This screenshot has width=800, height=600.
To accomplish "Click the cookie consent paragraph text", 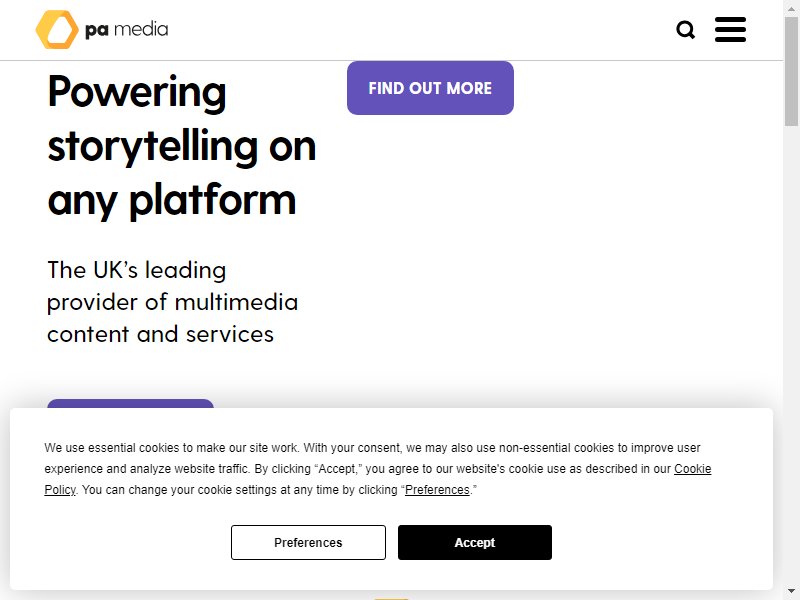I will point(378,468).
